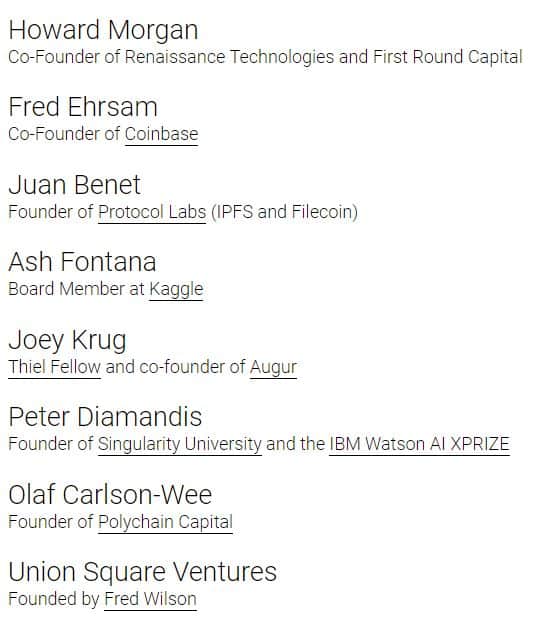
Task: Open the Protocol Labs link
Action: click(152, 212)
